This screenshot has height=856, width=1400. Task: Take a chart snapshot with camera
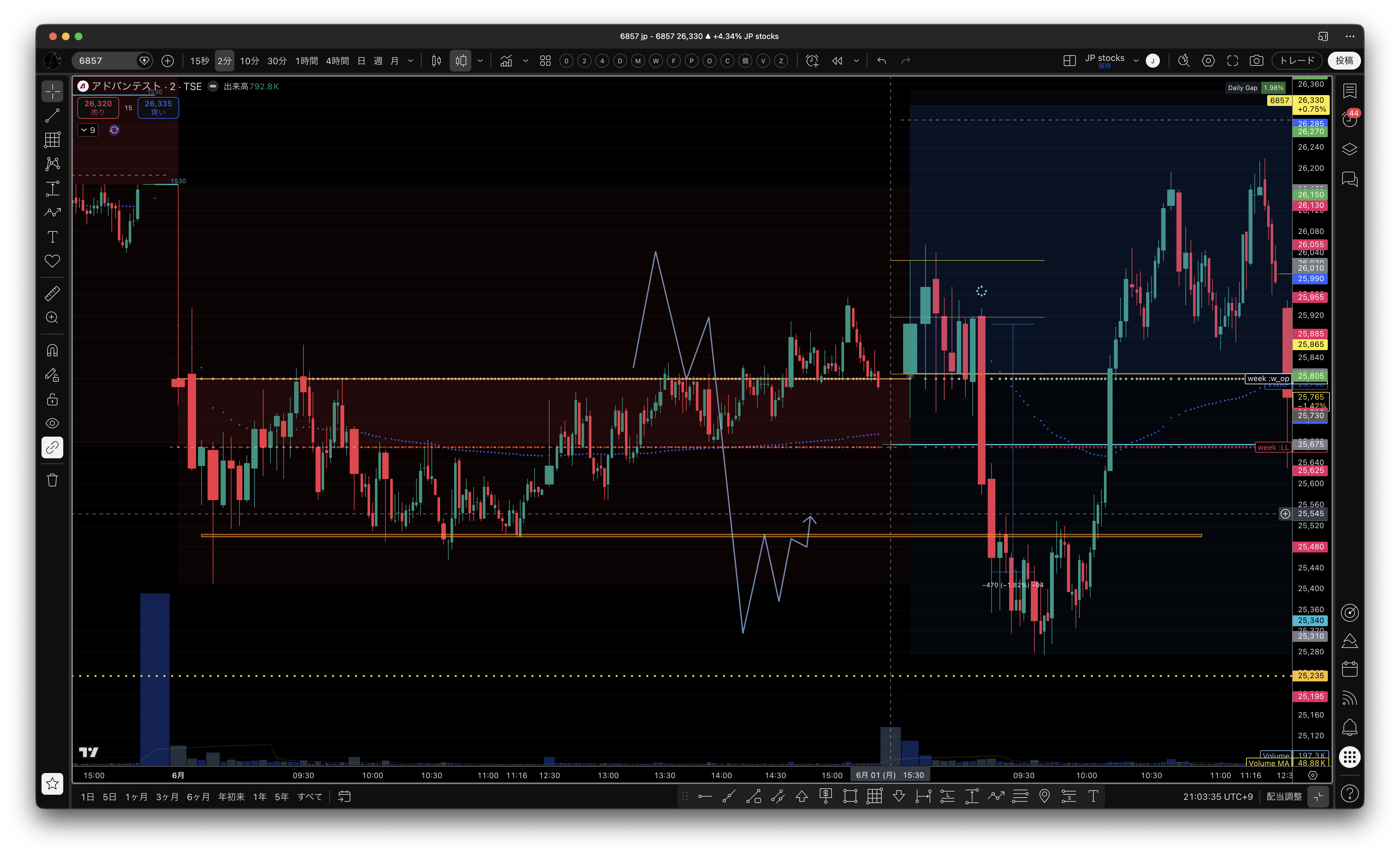1257,61
